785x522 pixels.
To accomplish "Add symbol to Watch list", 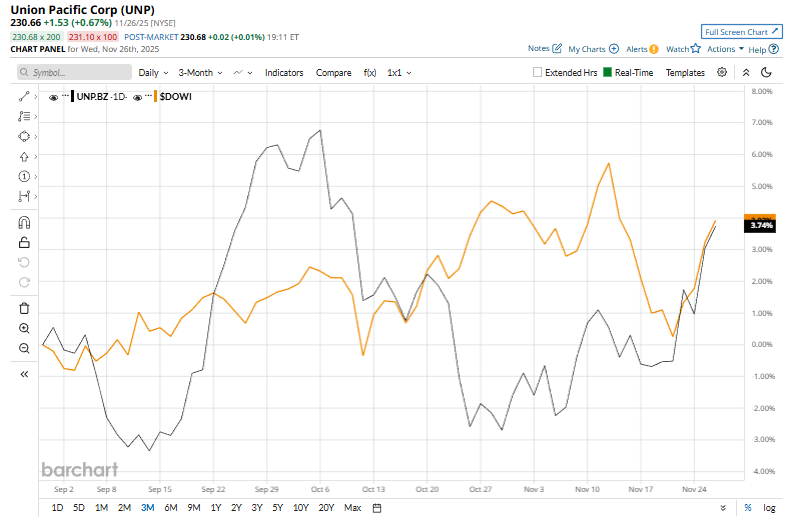I will 683,49.
